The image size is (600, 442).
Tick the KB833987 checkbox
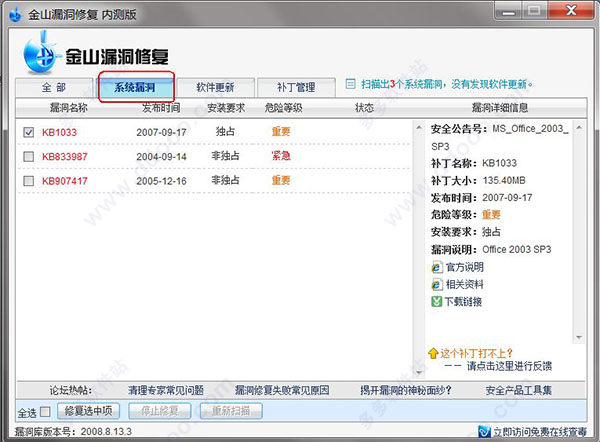coord(29,157)
